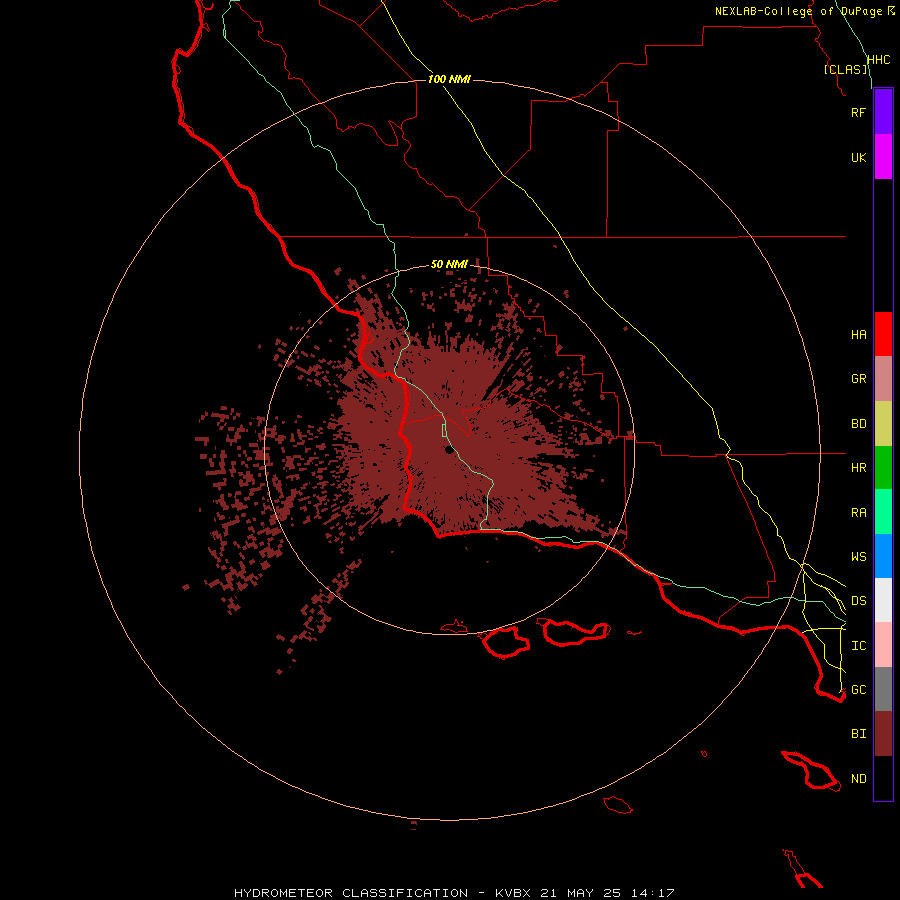Click the brown BI legend color swatch

(x=883, y=734)
